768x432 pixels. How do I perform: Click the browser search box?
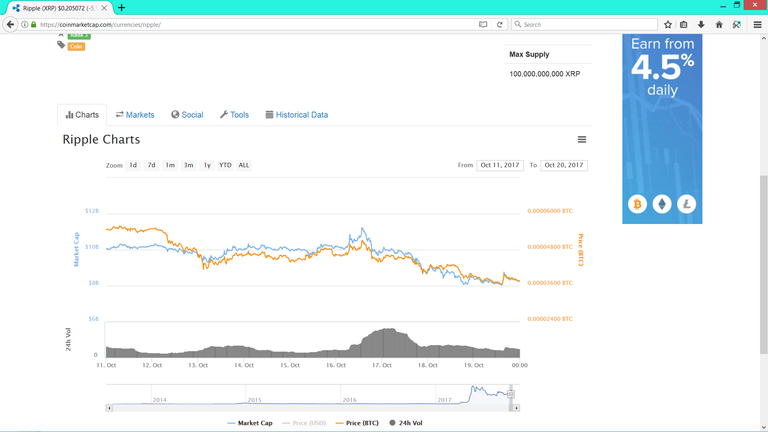pos(584,24)
